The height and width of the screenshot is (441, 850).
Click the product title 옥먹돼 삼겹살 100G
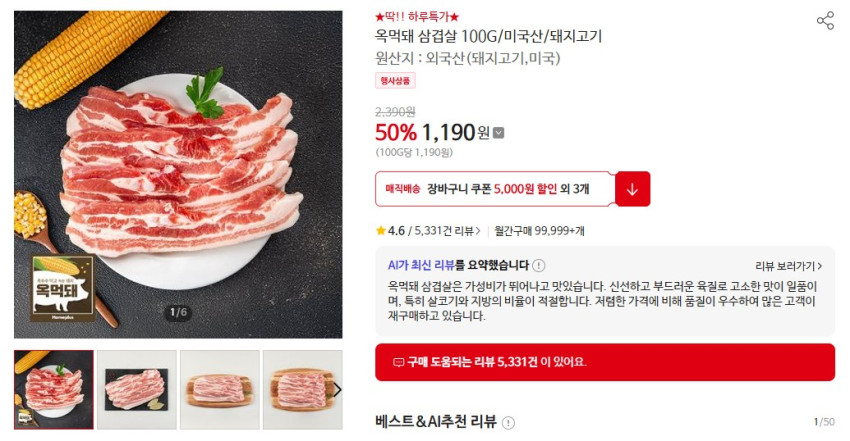488,37
